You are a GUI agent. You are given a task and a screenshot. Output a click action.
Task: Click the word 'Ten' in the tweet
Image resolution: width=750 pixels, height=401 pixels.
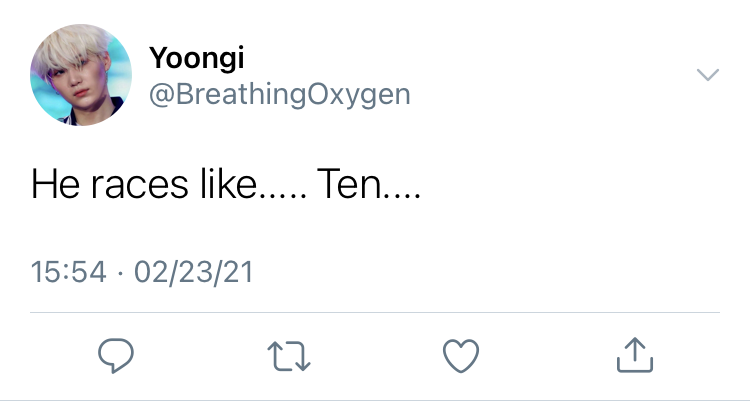tap(349, 184)
